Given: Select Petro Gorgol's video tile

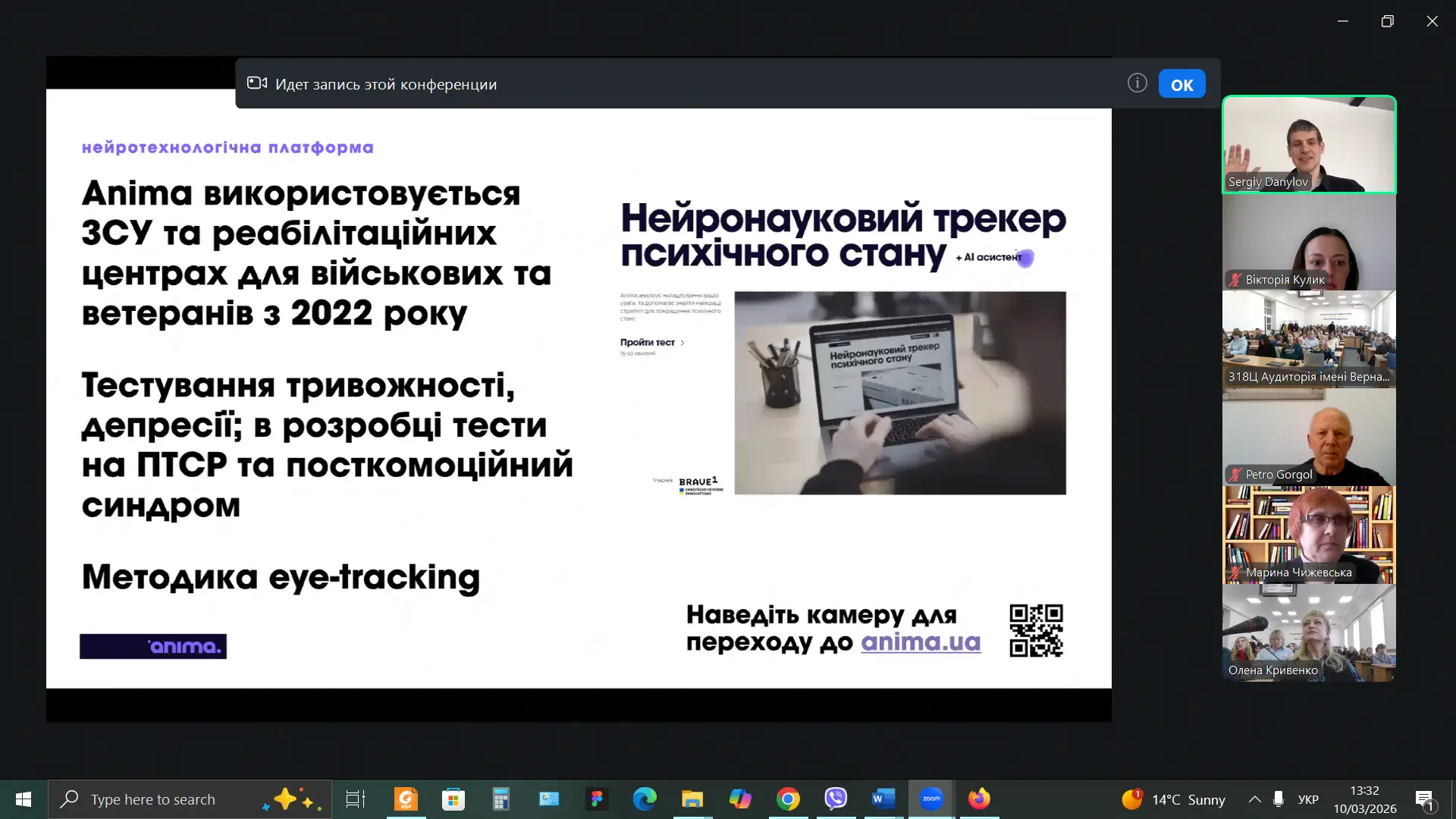Looking at the screenshot, I should tap(1309, 438).
